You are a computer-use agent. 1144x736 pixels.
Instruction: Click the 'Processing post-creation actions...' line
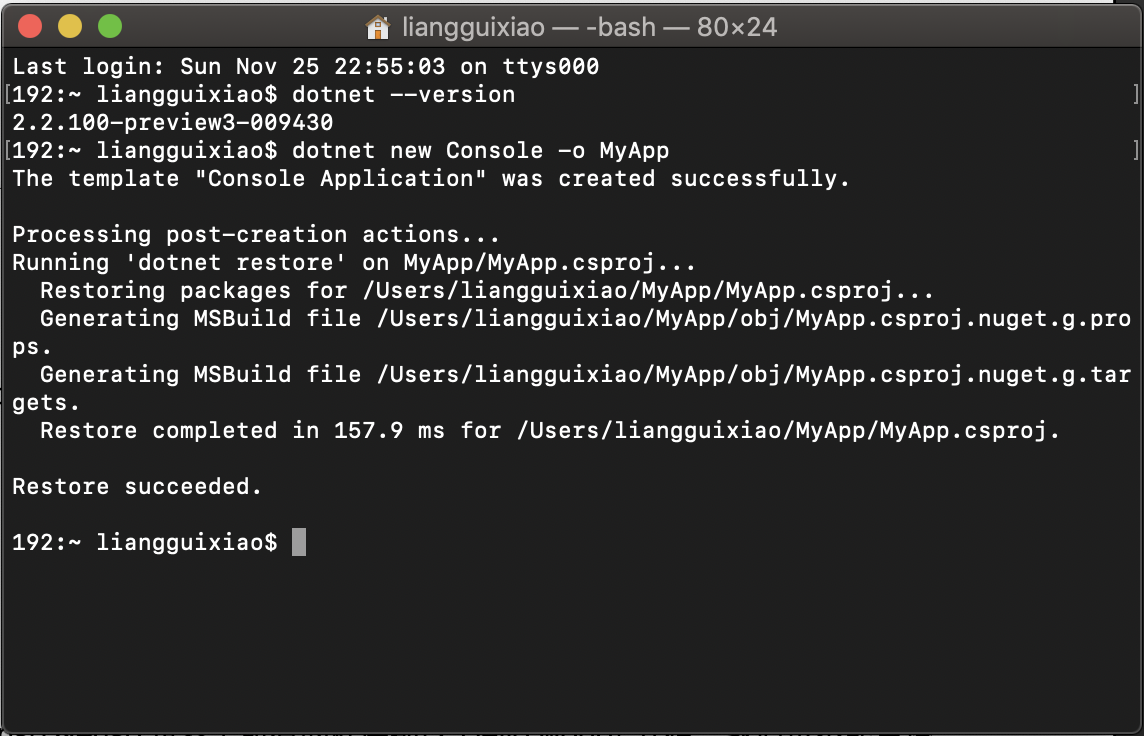click(x=256, y=235)
